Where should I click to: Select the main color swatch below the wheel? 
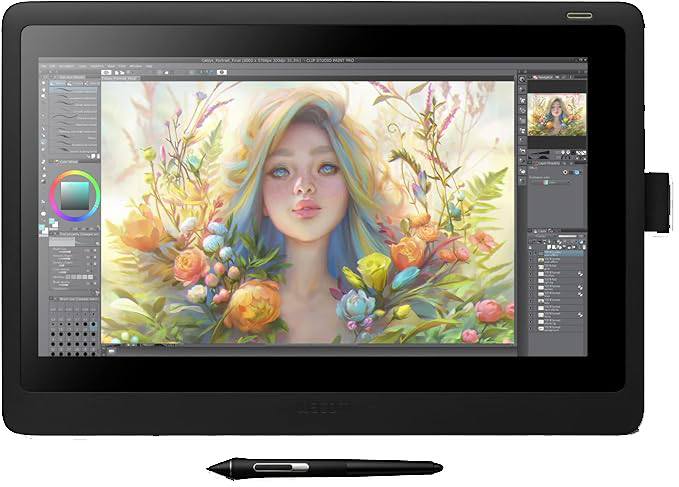click(52, 222)
